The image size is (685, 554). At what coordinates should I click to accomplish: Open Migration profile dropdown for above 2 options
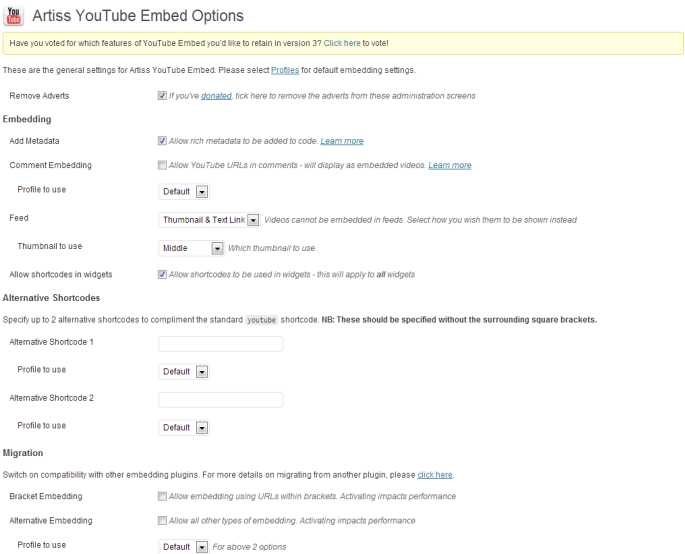click(x=184, y=547)
